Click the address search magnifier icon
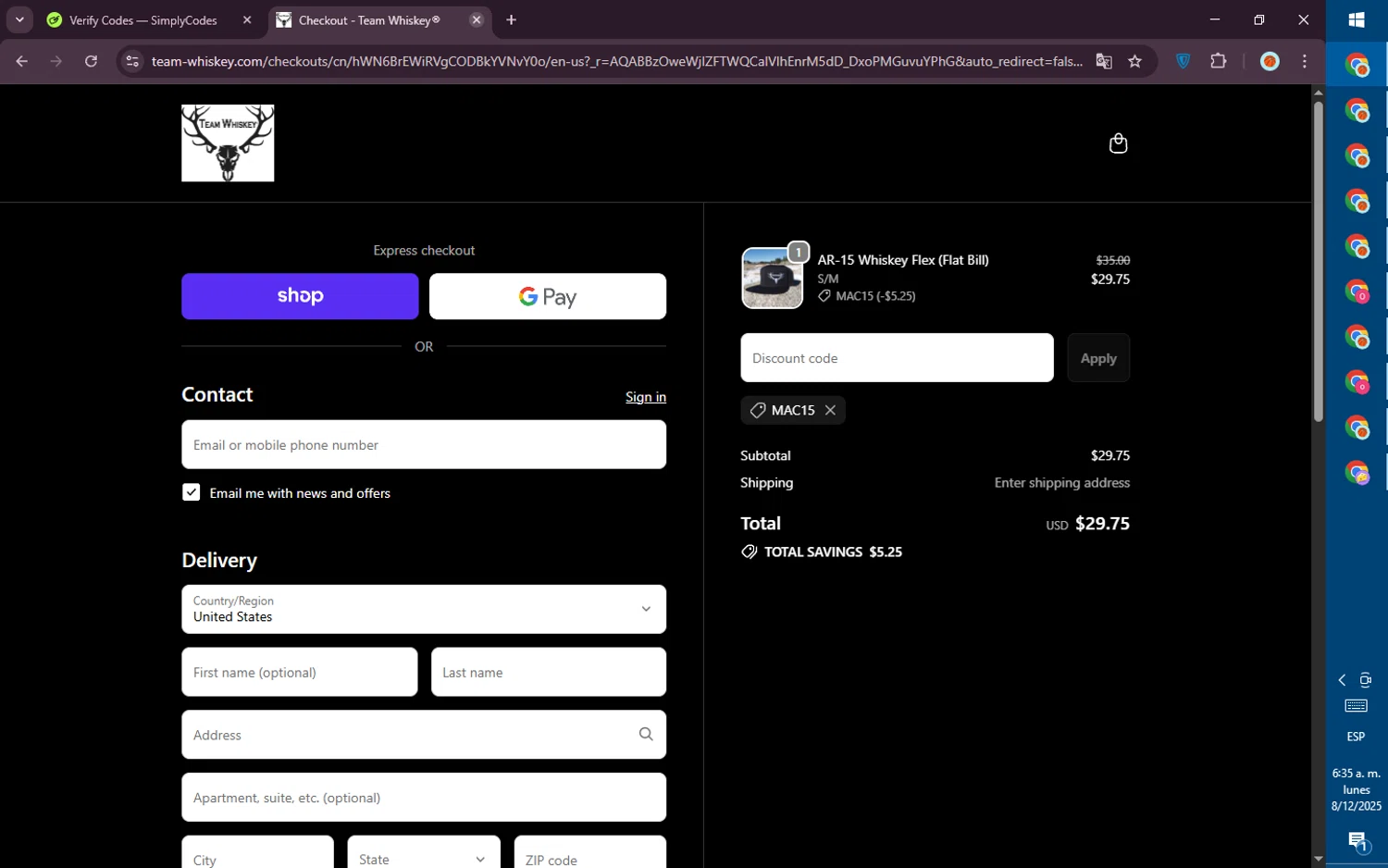Image resolution: width=1388 pixels, height=868 pixels. click(x=646, y=734)
